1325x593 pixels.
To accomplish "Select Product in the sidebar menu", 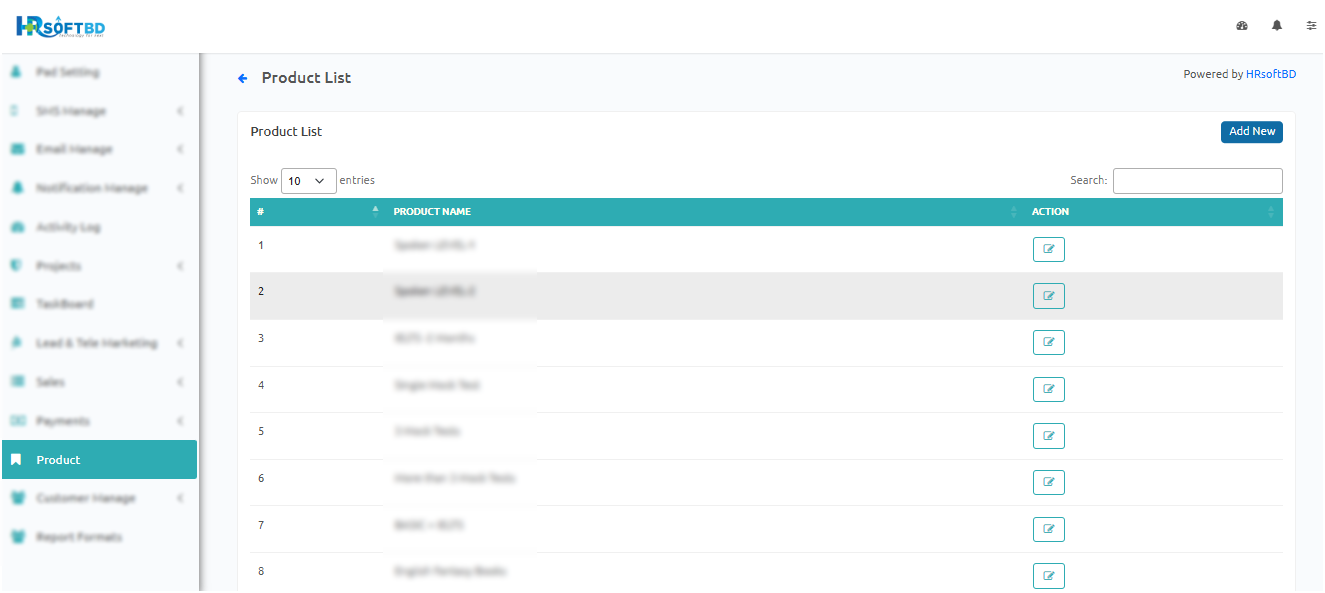I will click(98, 460).
